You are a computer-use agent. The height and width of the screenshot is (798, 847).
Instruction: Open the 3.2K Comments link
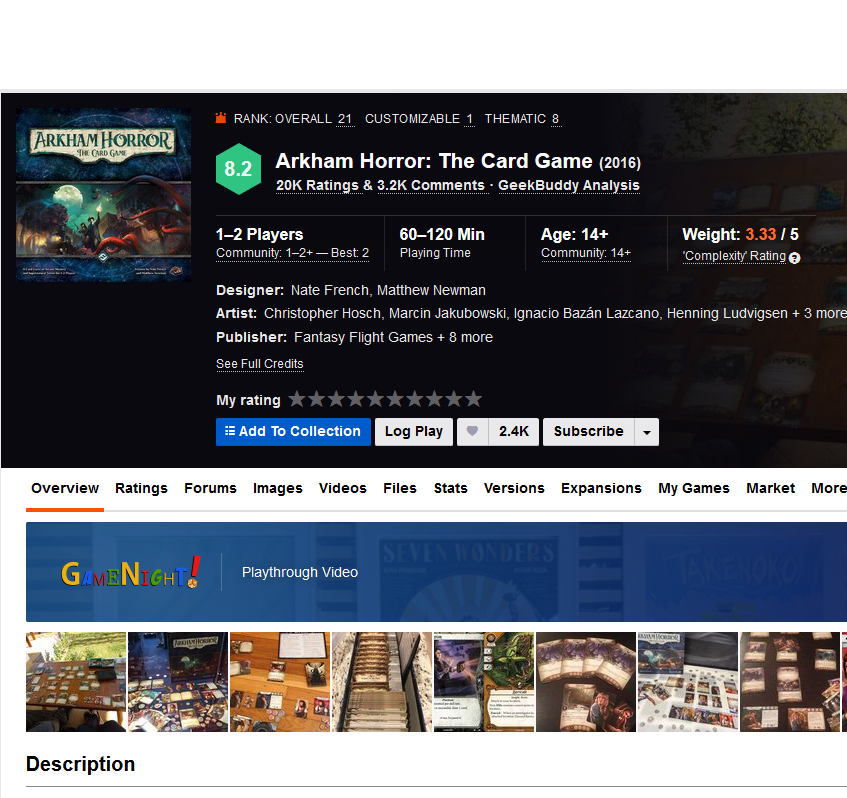point(431,185)
